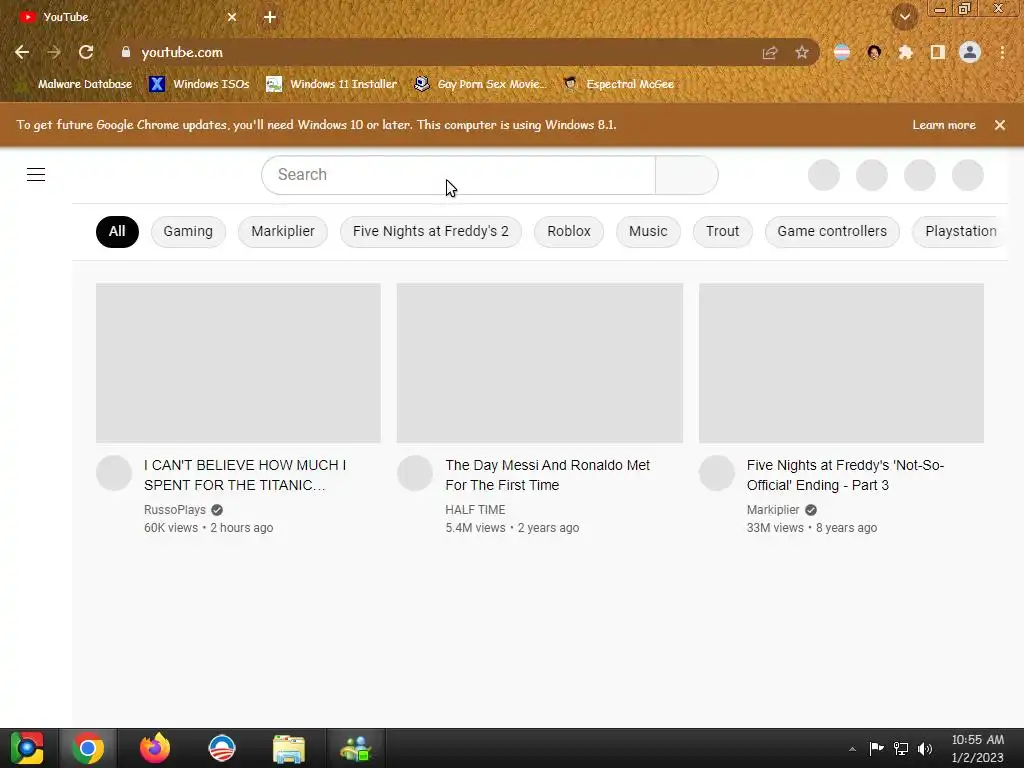1024x768 pixels.
Task: Click the title The Day Messi And Ronaldo Met
Action: [547, 475]
